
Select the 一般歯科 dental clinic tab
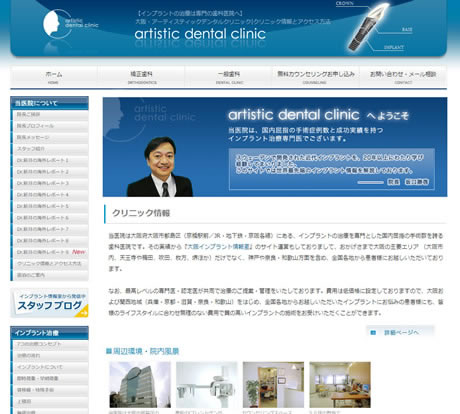point(229,77)
